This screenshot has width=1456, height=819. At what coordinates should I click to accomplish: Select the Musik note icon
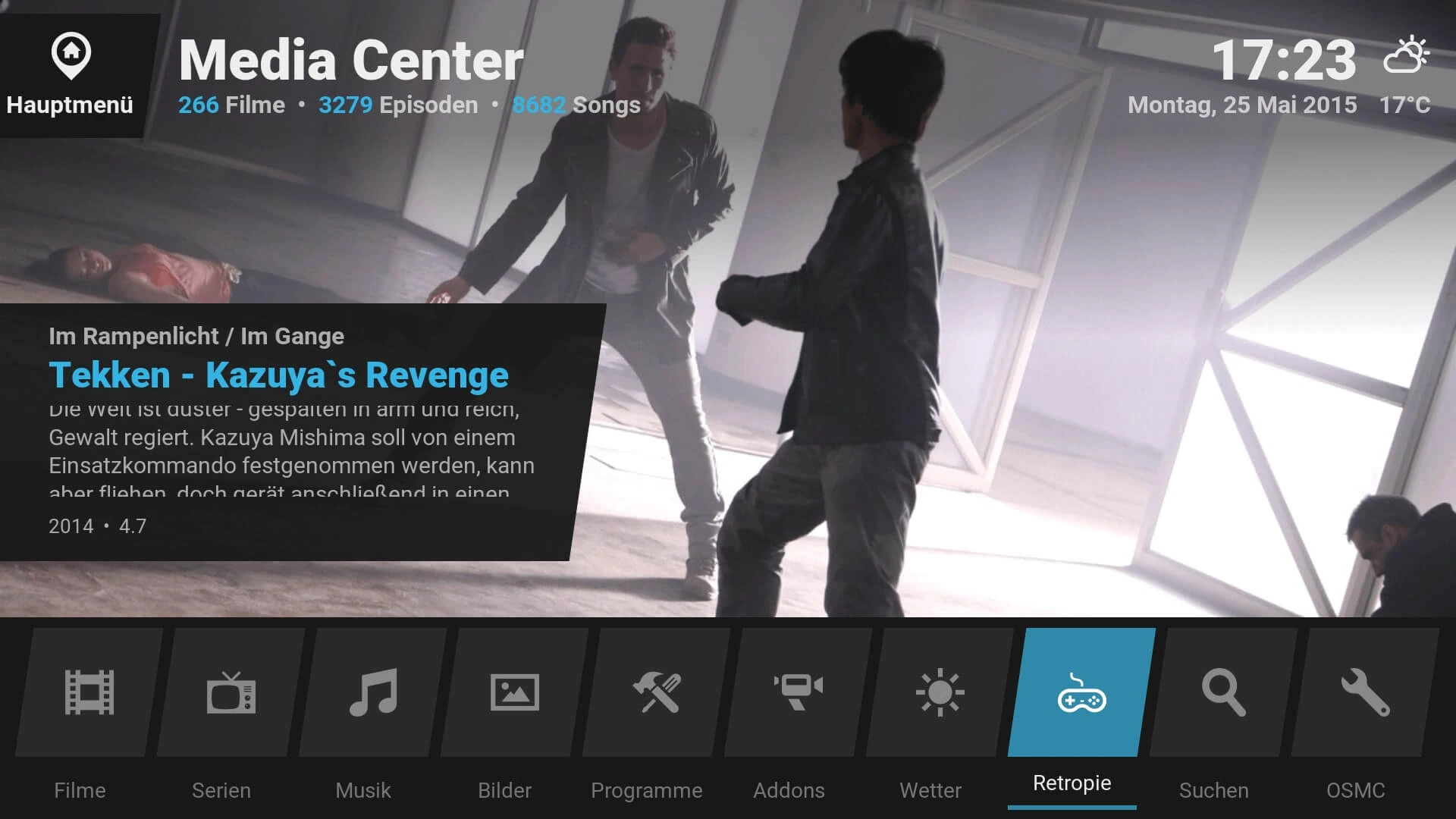click(373, 692)
